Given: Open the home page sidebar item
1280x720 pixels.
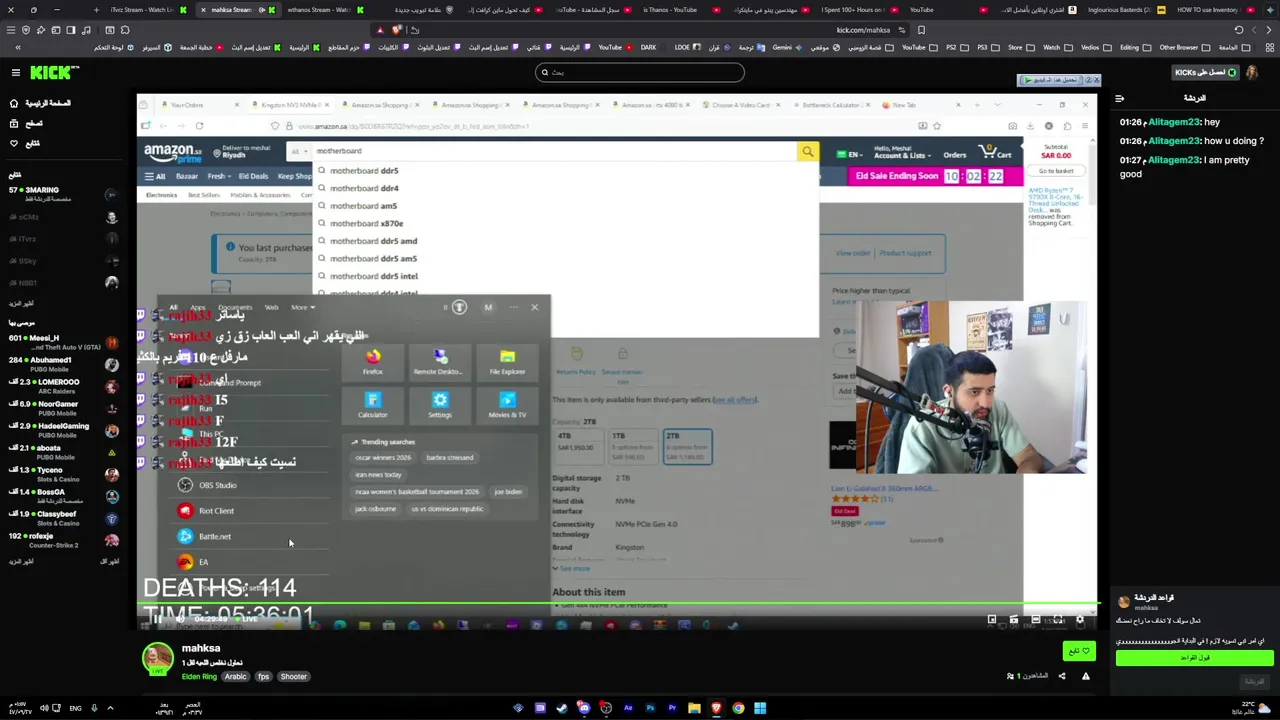Looking at the screenshot, I should [40, 103].
